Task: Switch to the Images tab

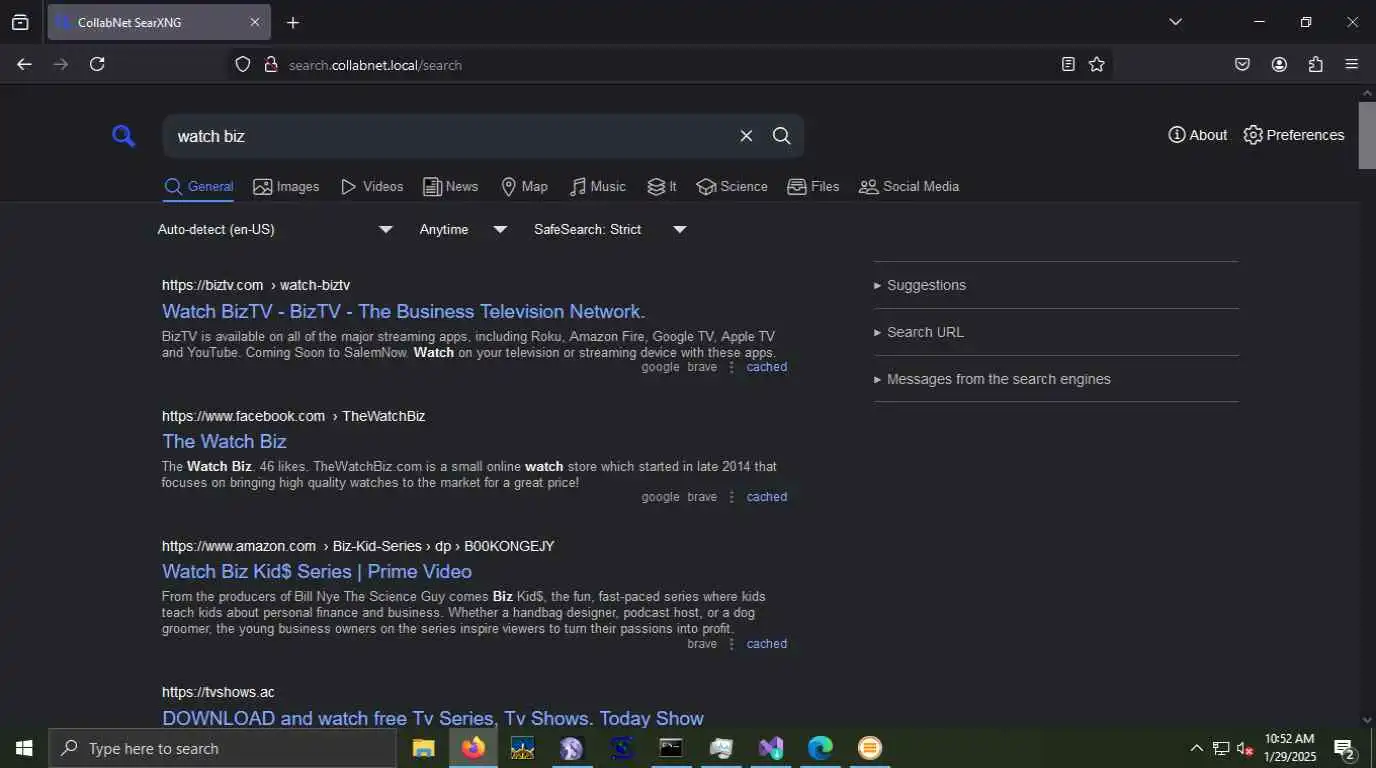Action: point(286,187)
